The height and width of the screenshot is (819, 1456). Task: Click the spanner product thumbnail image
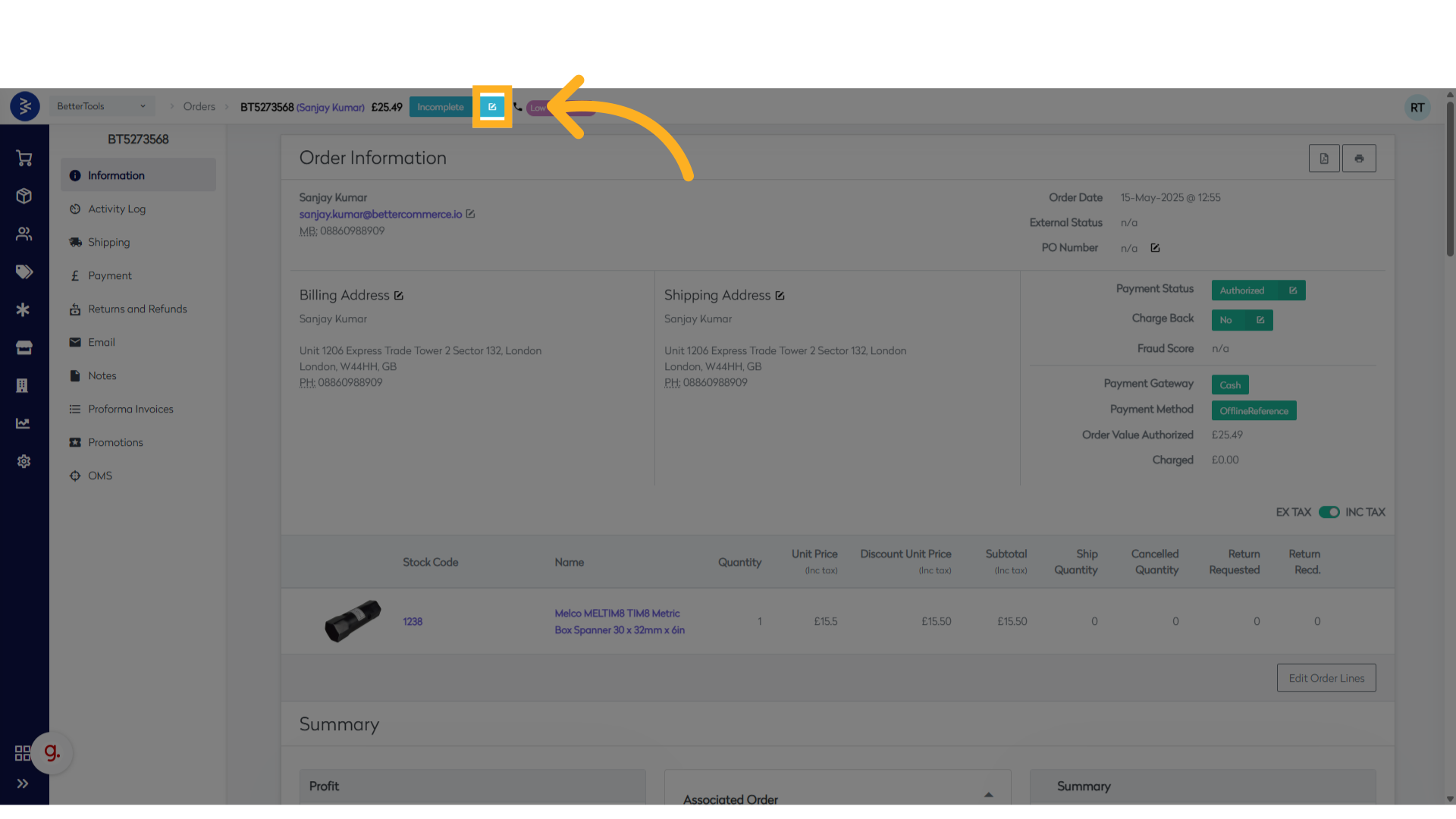click(353, 621)
